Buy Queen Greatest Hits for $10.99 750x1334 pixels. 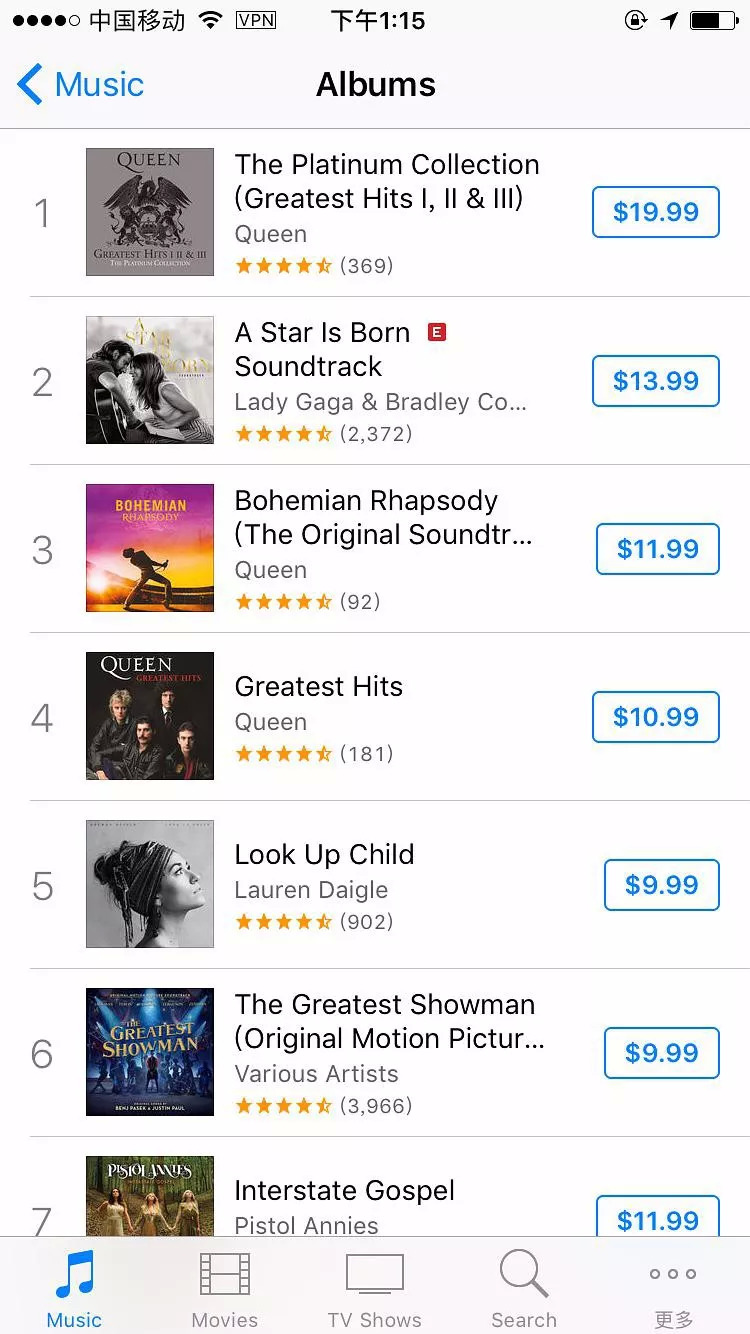(x=656, y=717)
